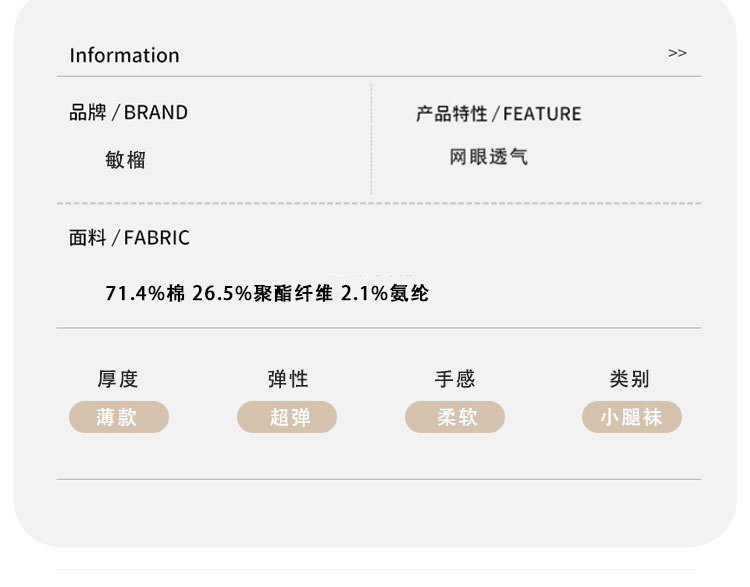Select the 面料 / FABRIC label
Viewport: 750px width, 587px height.
[129, 238]
